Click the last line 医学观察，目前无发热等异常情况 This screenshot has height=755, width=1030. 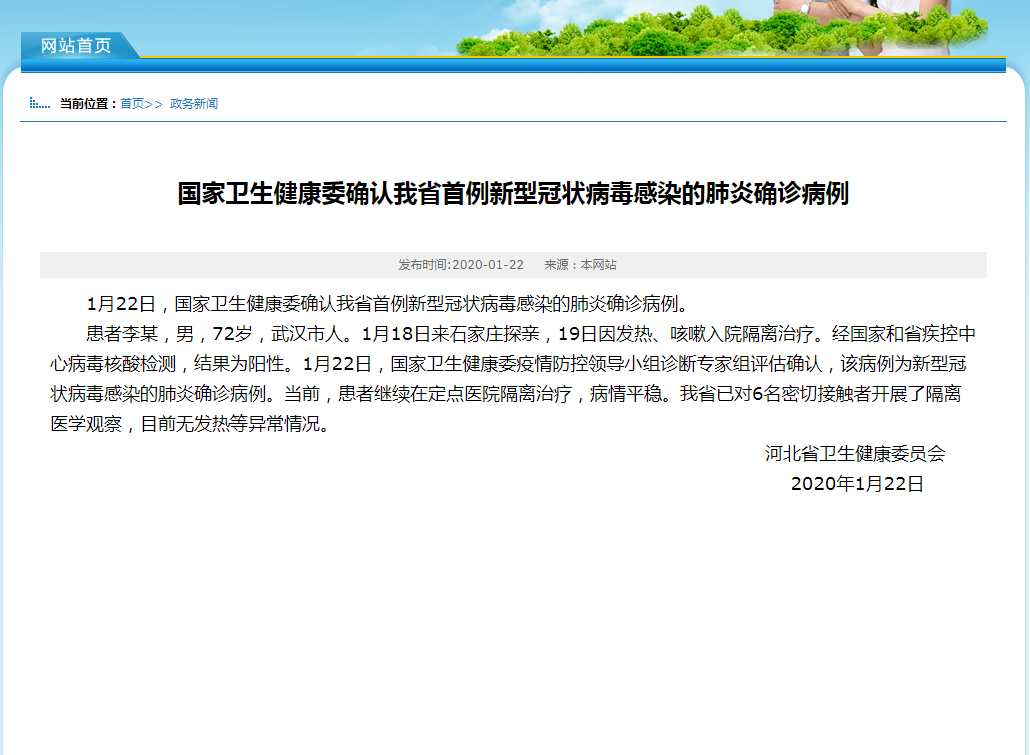[190, 424]
